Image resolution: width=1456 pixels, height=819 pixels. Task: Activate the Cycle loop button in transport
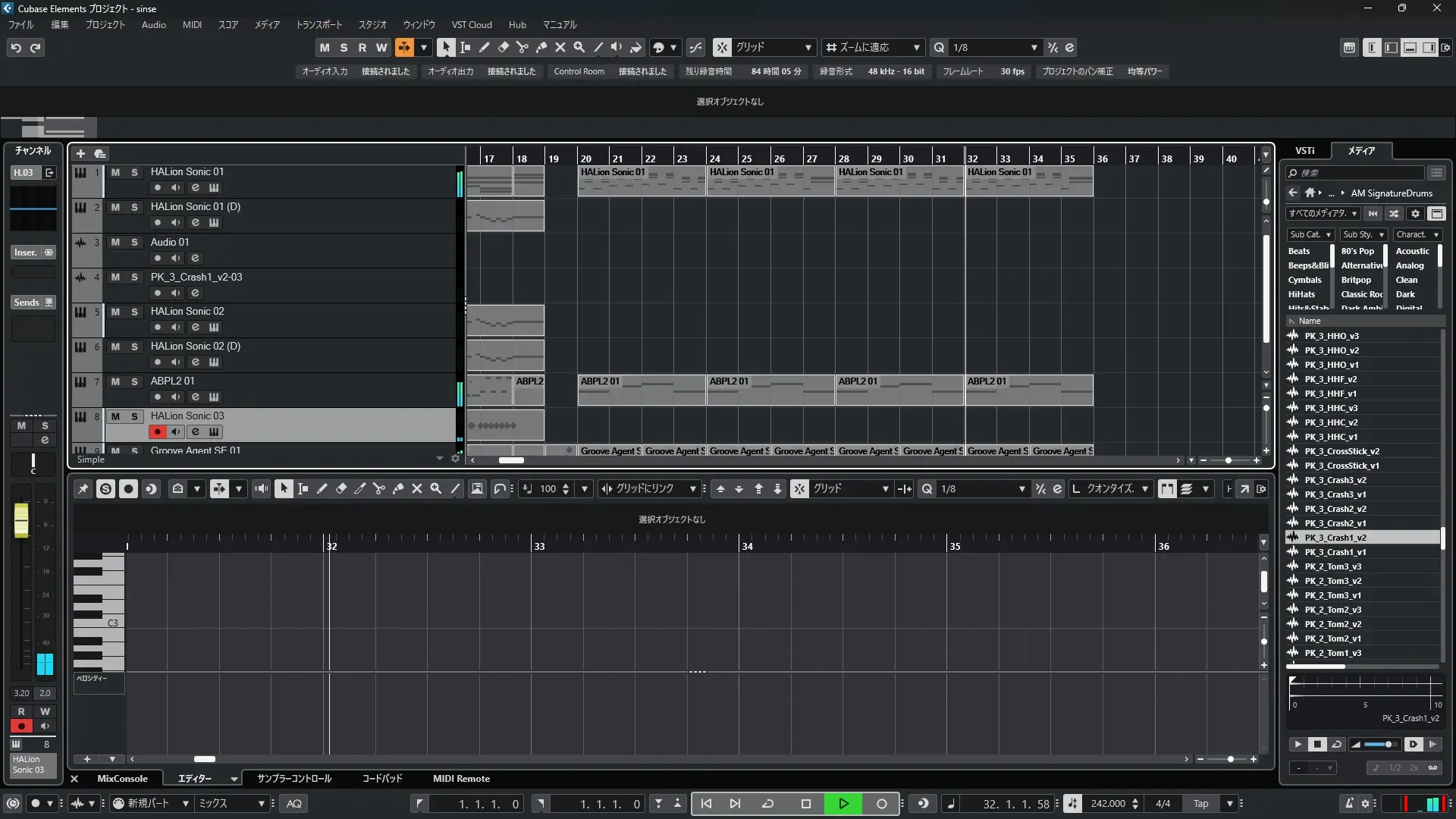[767, 804]
